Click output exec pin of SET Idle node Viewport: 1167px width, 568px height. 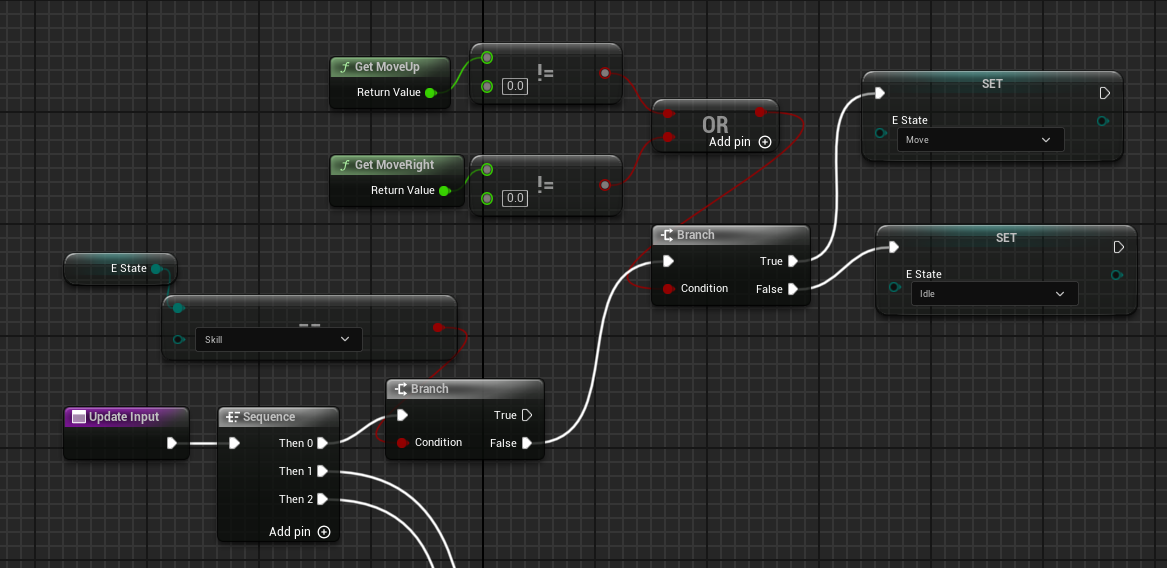[1119, 247]
